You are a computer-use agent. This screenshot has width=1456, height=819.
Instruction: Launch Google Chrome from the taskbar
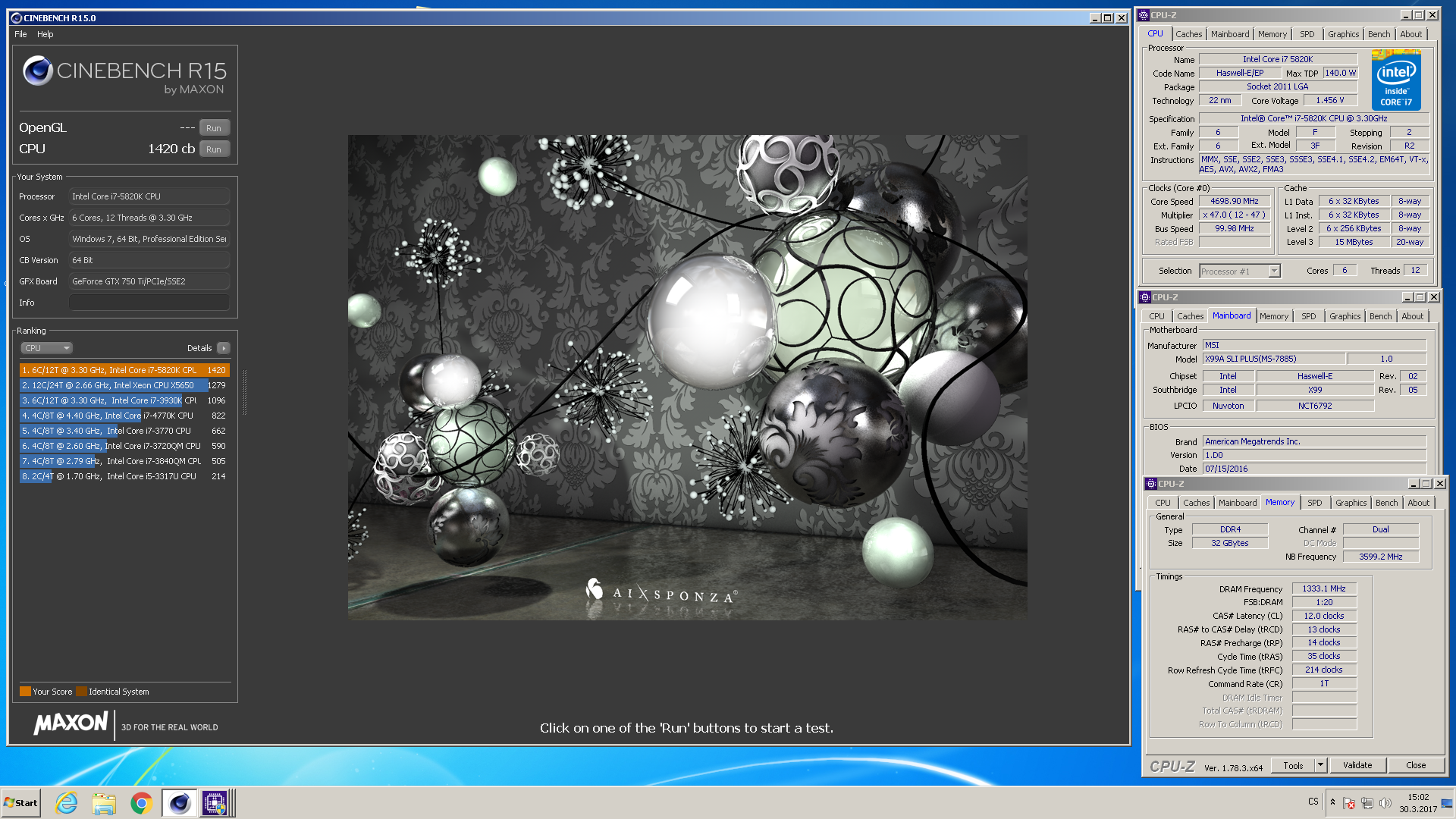click(x=141, y=803)
